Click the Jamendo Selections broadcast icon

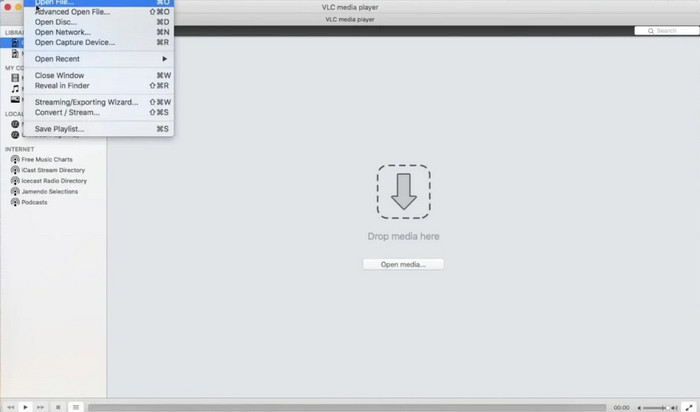coord(15,191)
